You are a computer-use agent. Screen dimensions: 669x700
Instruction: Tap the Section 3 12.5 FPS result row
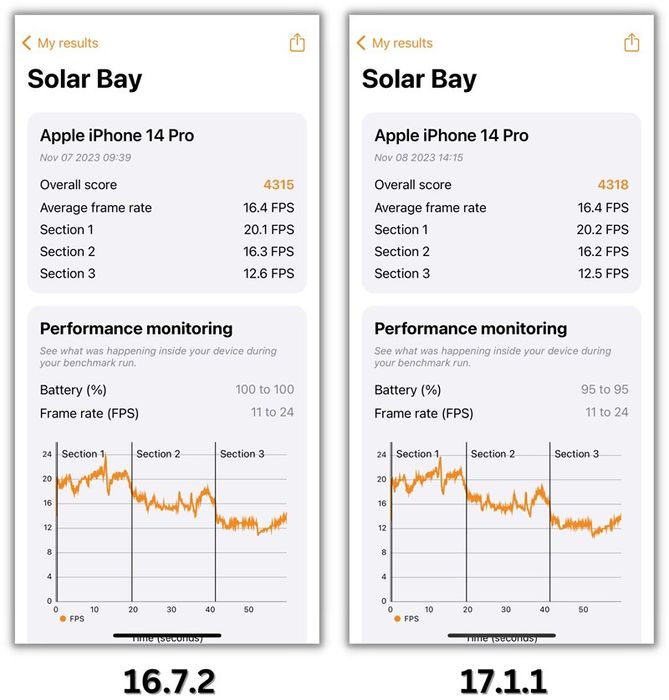(501, 273)
